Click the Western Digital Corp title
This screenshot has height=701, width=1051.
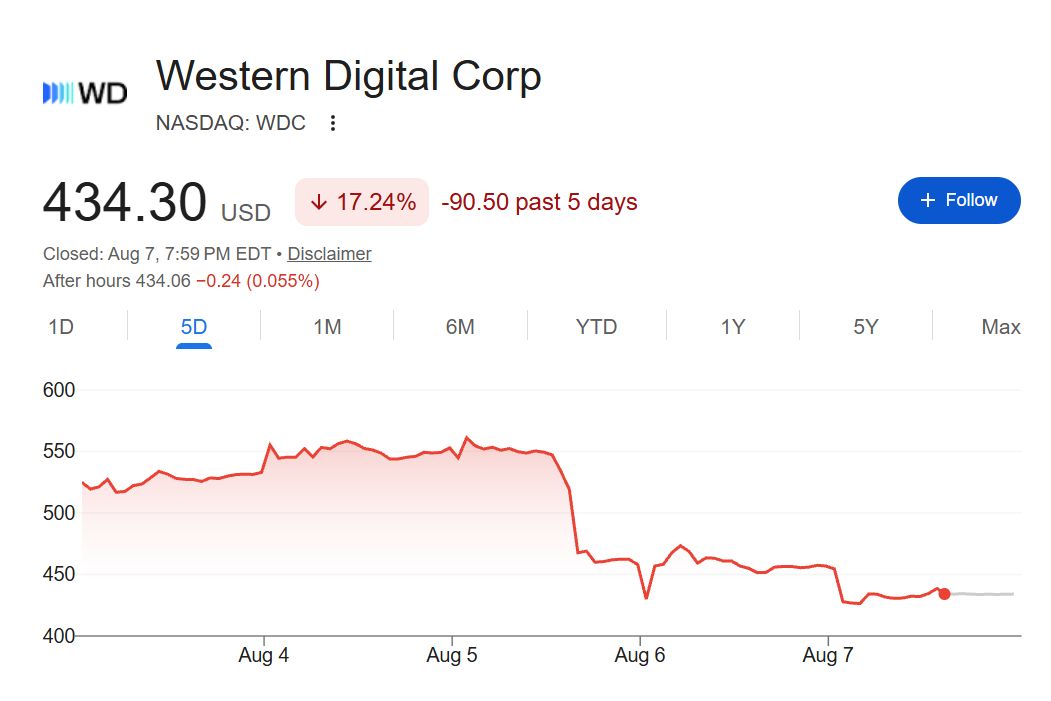point(349,76)
